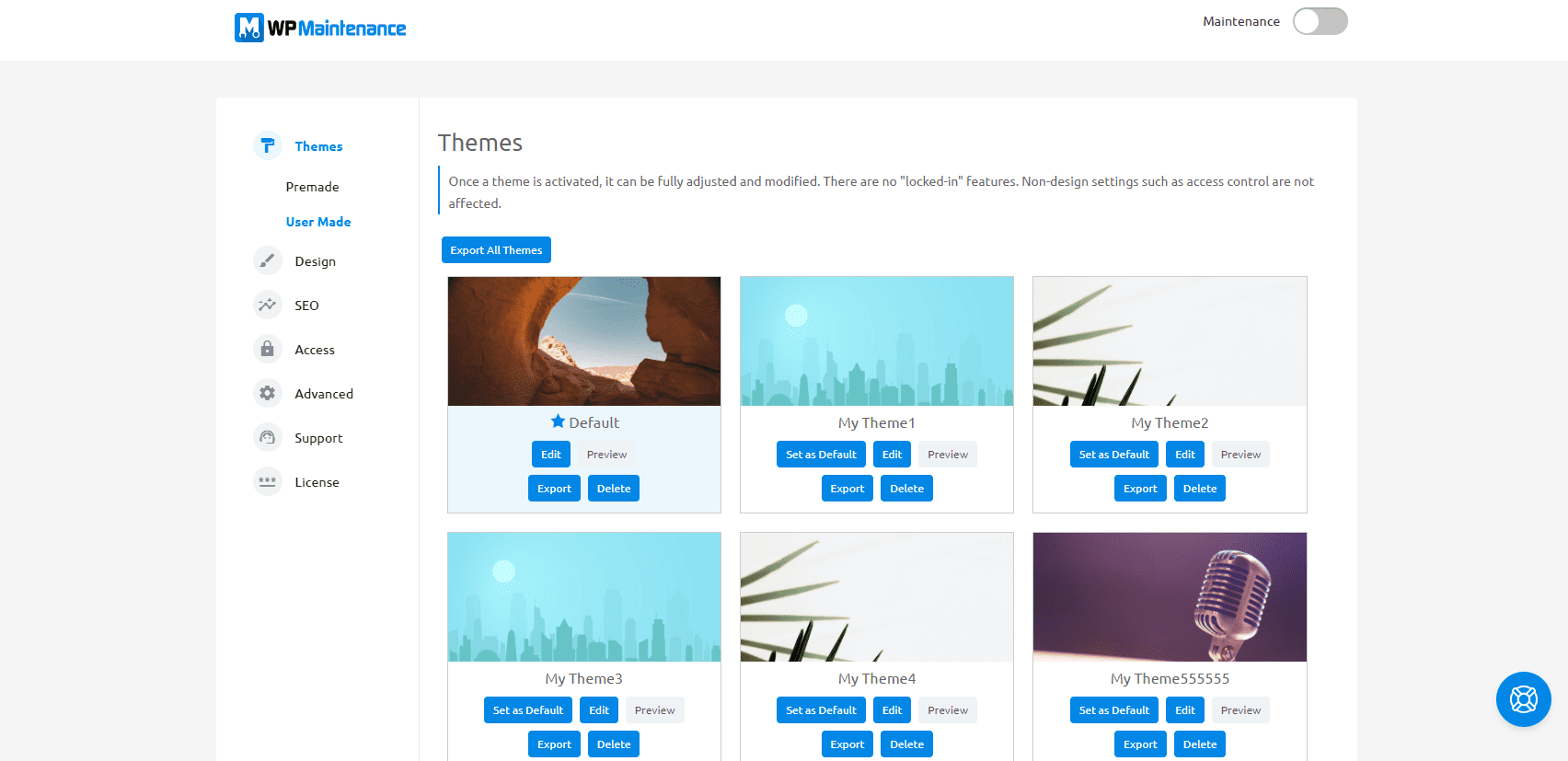Delete My Theme1
The image size is (1568, 761).
pos(906,489)
